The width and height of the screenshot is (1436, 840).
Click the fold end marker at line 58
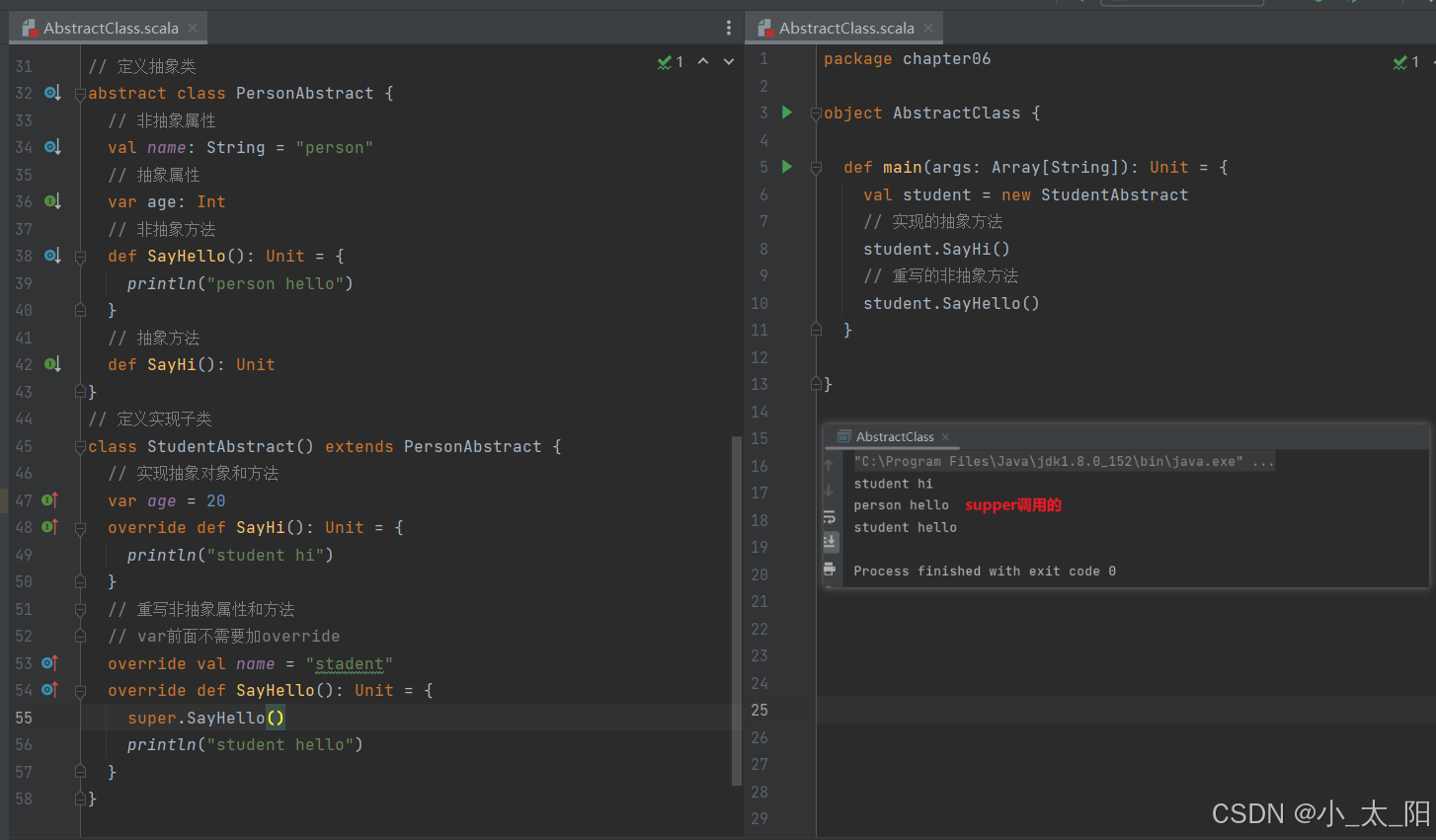pyautogui.click(x=80, y=799)
